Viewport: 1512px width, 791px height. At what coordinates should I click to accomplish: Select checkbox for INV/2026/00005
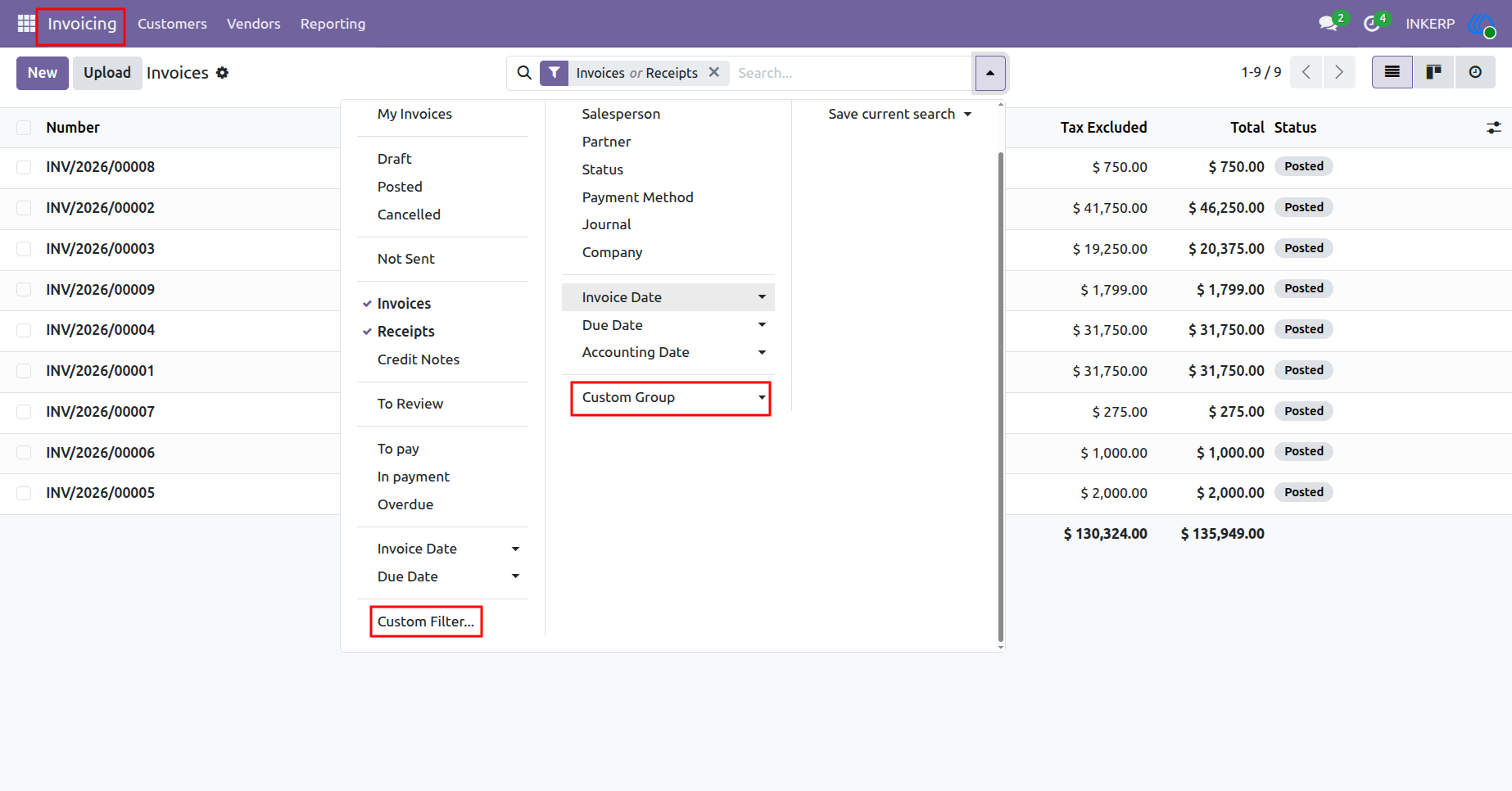[24, 493]
